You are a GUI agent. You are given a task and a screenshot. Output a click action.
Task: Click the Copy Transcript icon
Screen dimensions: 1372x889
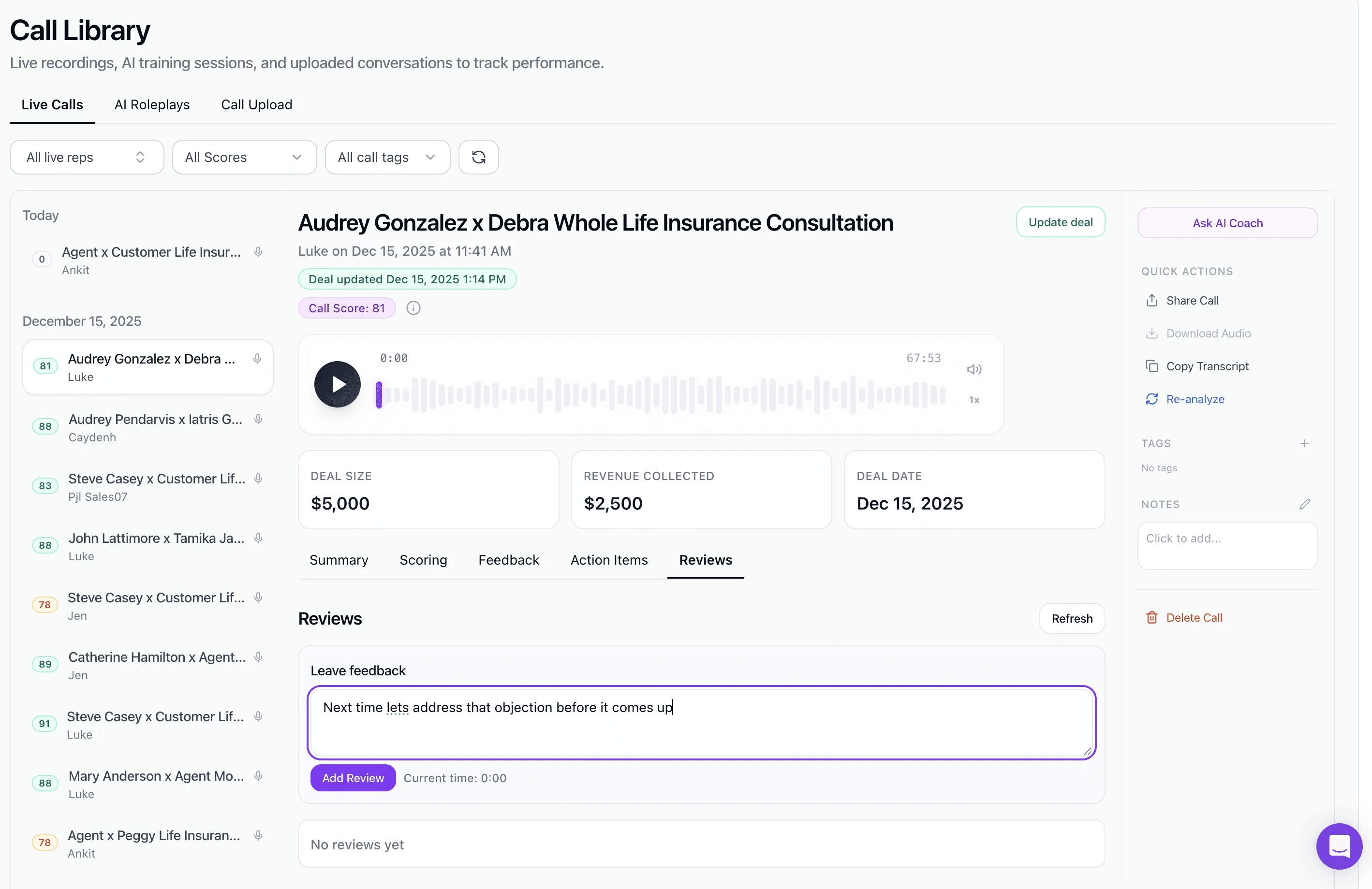[1151, 366]
